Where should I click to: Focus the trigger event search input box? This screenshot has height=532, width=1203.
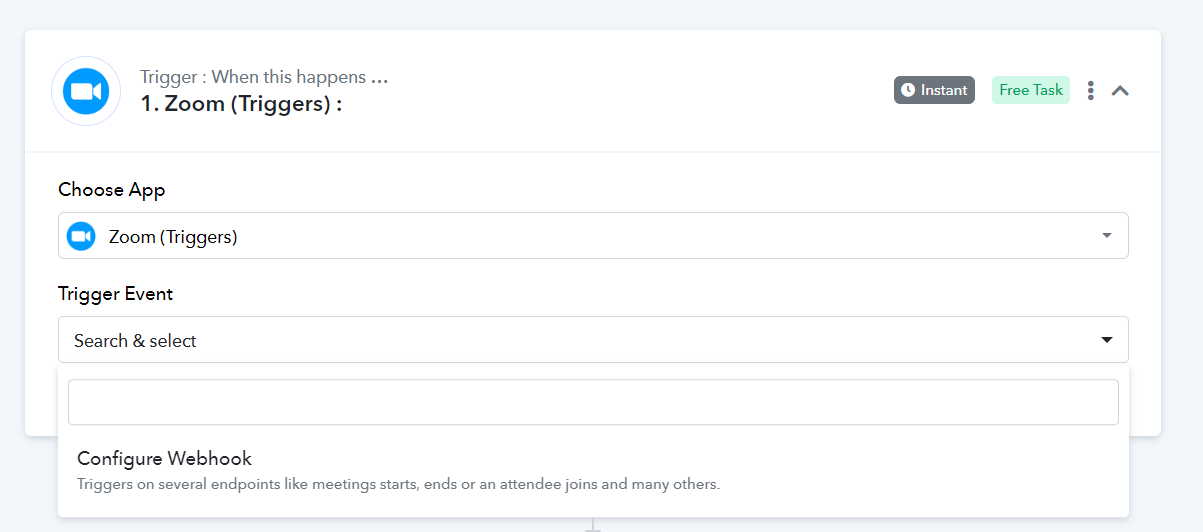pyautogui.click(x=593, y=402)
